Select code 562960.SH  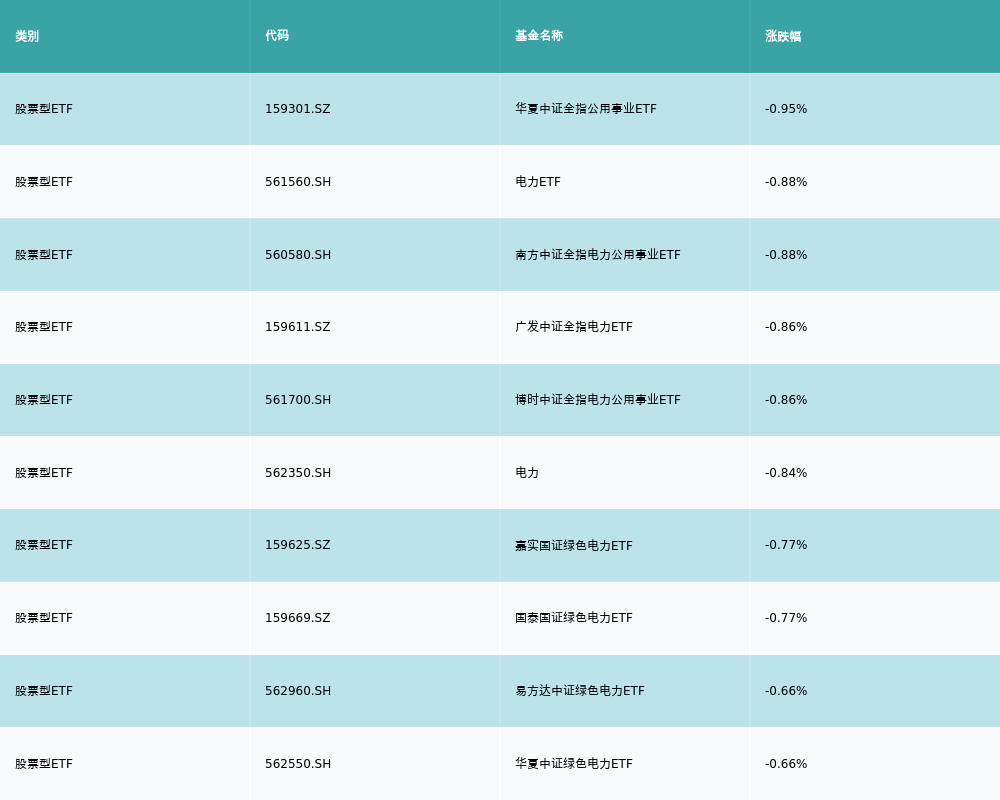coord(298,691)
